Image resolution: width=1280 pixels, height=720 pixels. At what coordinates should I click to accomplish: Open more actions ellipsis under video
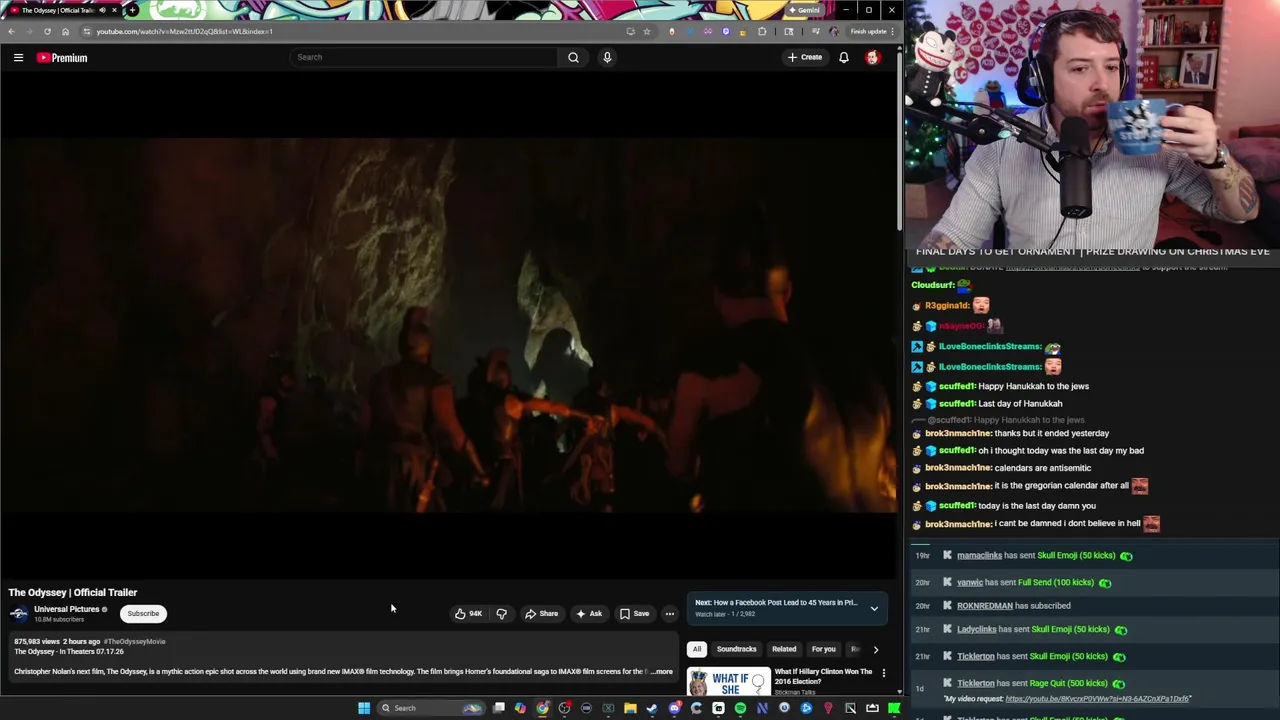[x=670, y=614]
